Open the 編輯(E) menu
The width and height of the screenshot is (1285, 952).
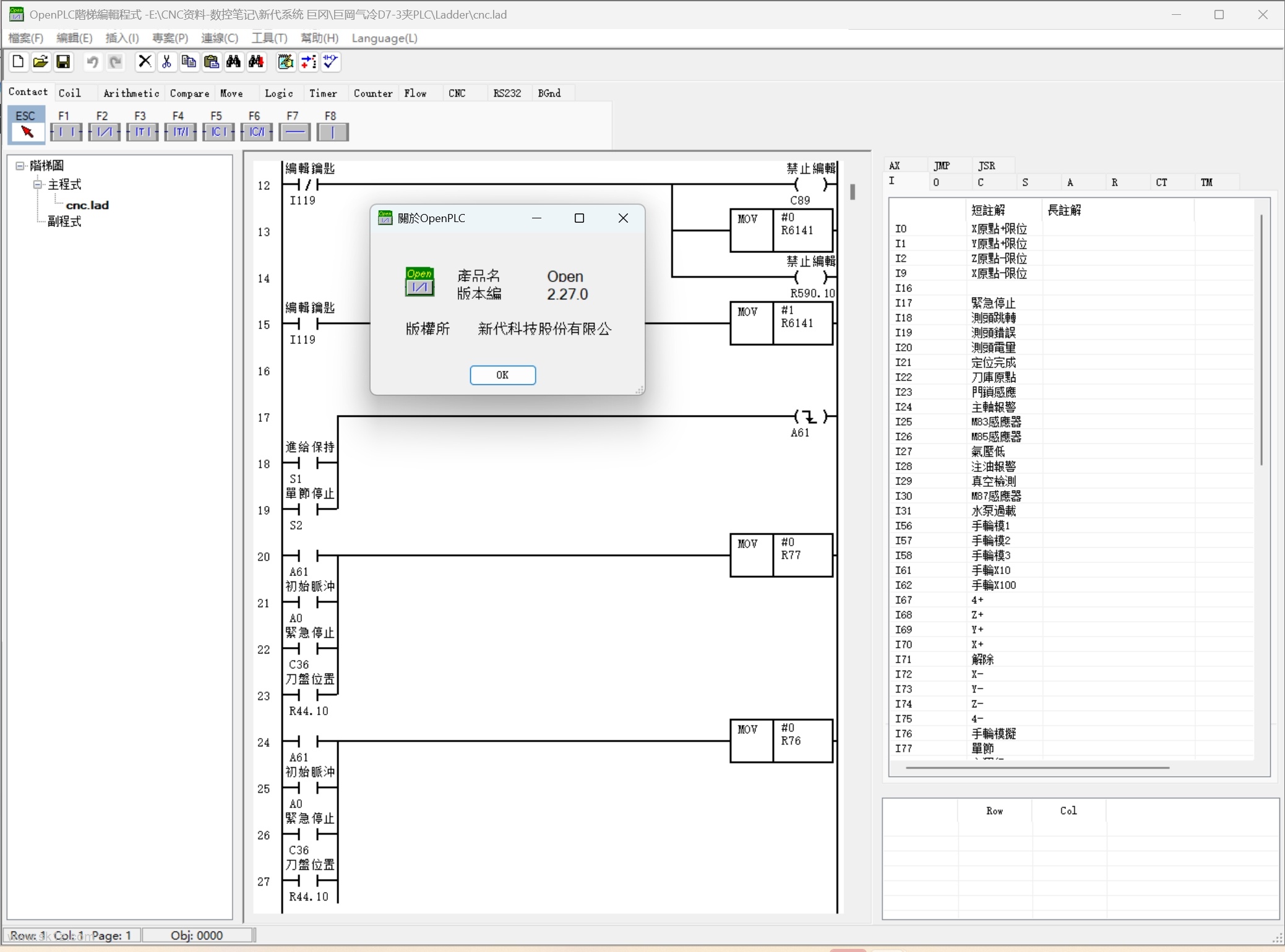pyautogui.click(x=74, y=38)
